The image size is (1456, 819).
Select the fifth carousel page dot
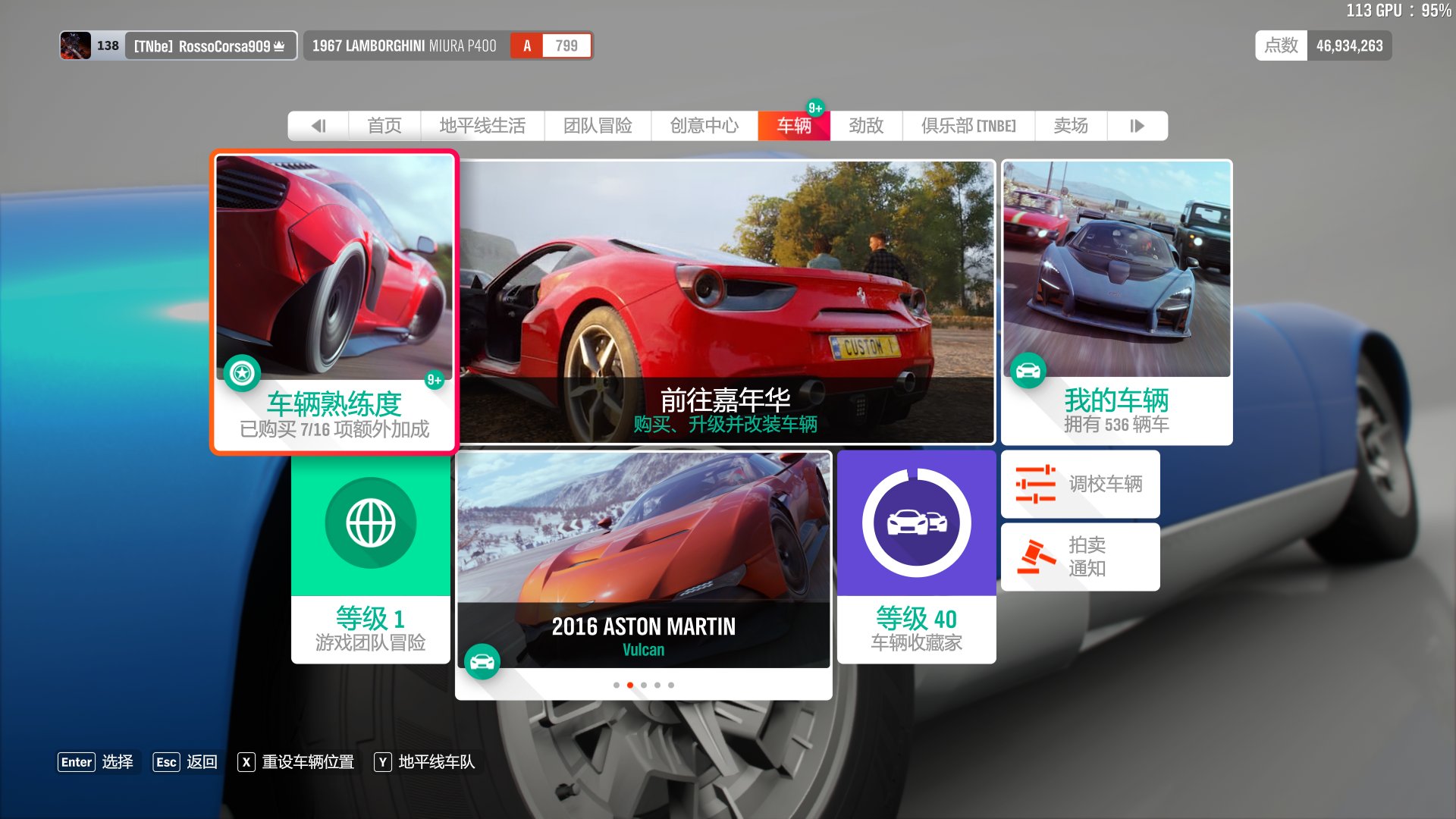coord(671,685)
